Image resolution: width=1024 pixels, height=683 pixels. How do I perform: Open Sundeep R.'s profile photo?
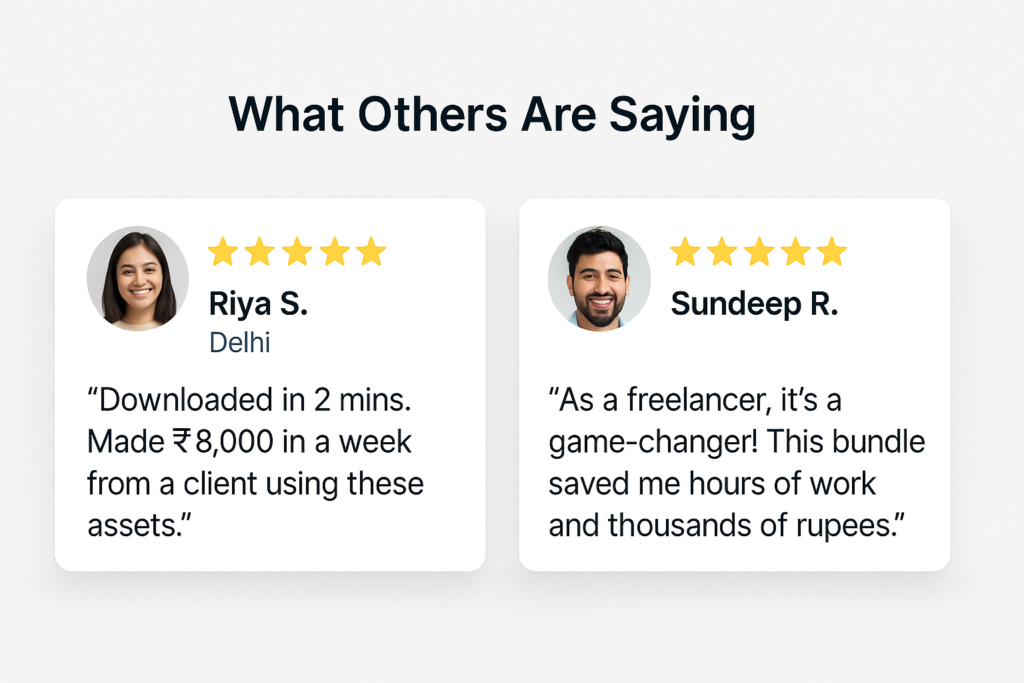599,278
